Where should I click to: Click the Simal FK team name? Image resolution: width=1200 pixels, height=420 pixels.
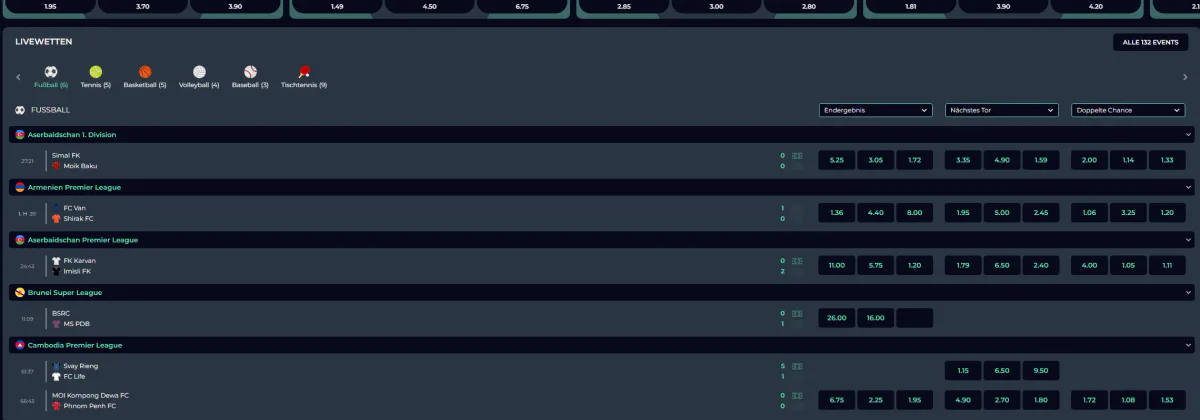[66, 156]
